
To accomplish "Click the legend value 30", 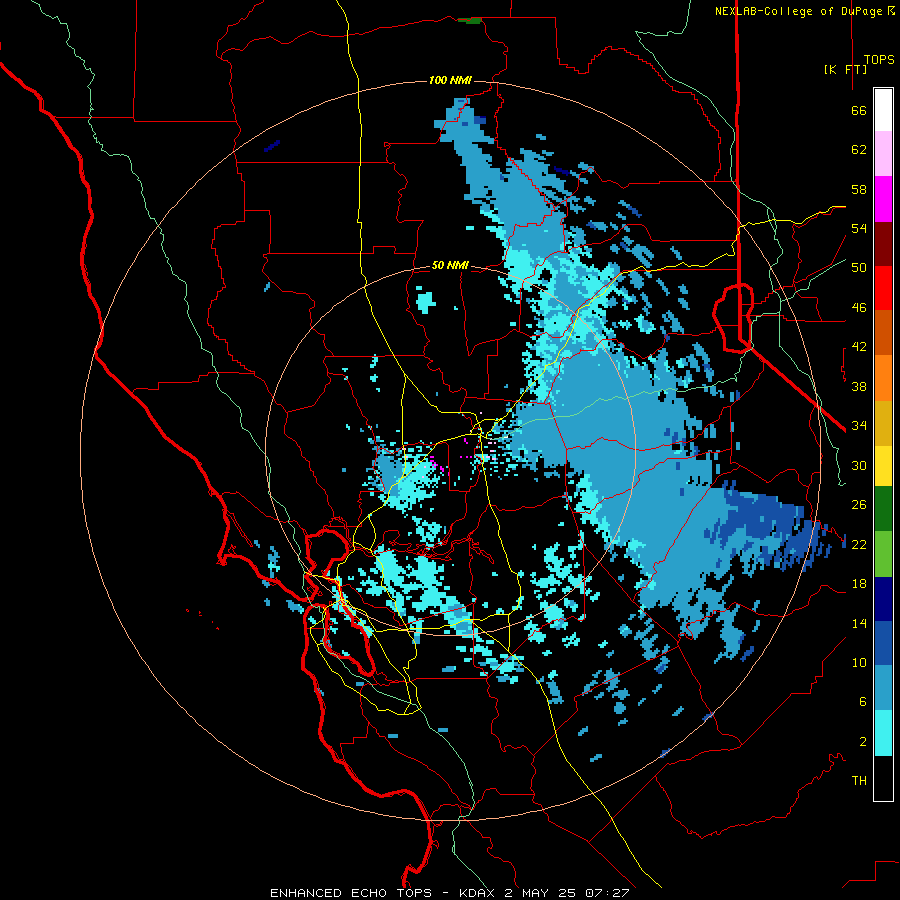I will click(859, 465).
